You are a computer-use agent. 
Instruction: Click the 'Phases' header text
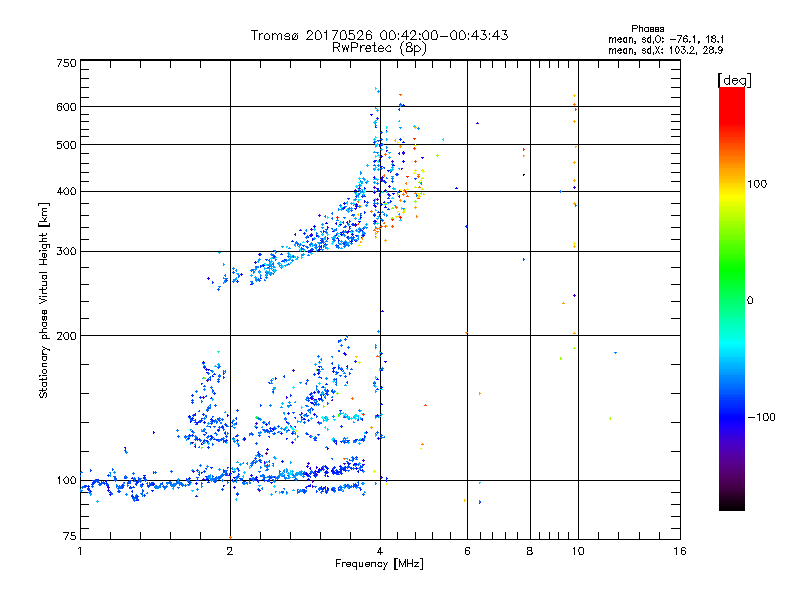click(647, 29)
